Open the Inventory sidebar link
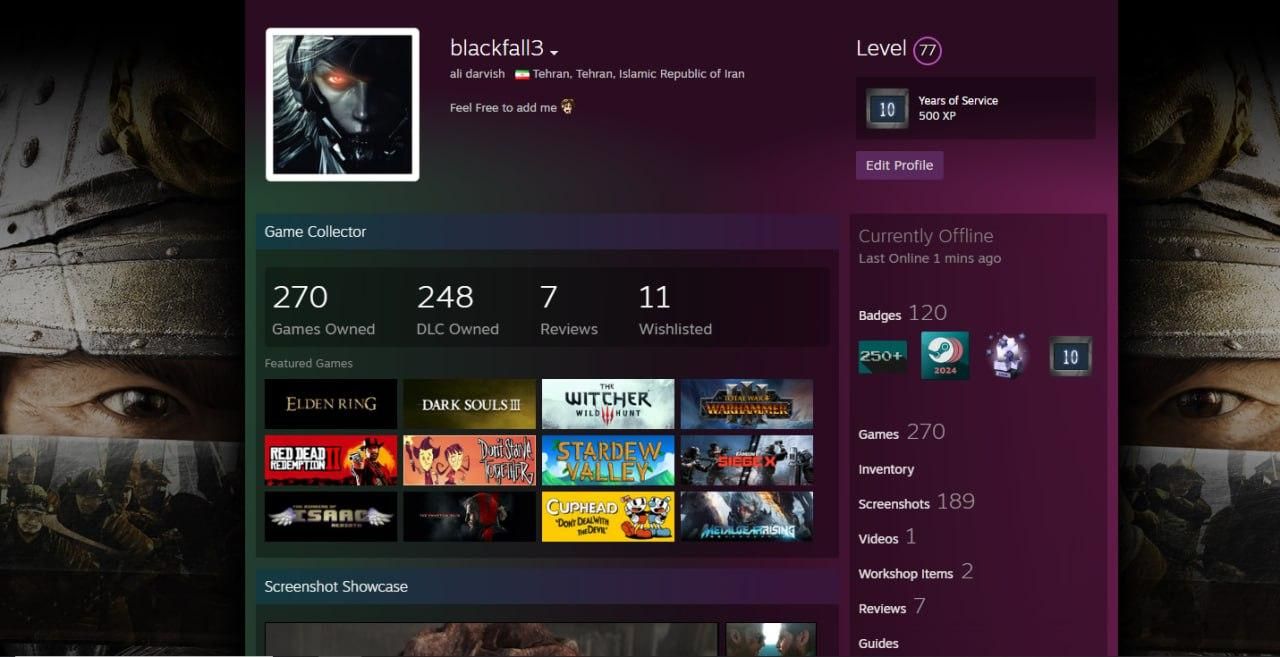Screen dimensions: 1280x657 click(886, 469)
